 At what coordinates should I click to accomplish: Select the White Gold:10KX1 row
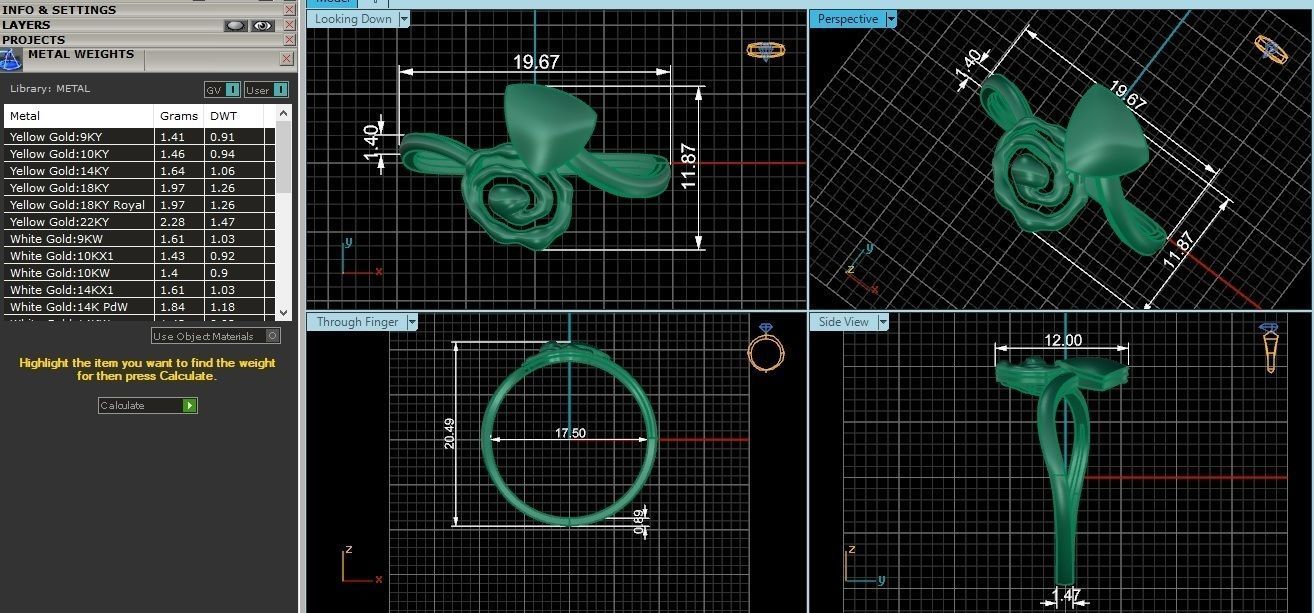pos(139,256)
